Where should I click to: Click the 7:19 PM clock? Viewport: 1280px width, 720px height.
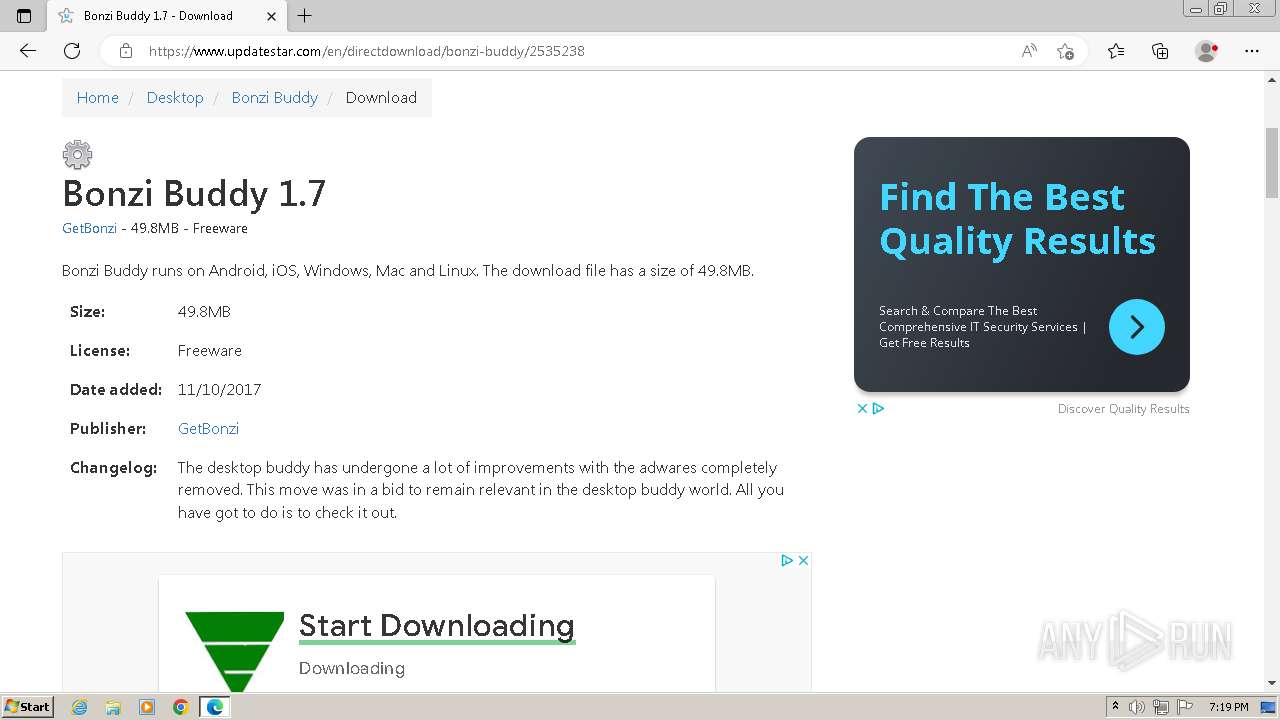point(1228,707)
